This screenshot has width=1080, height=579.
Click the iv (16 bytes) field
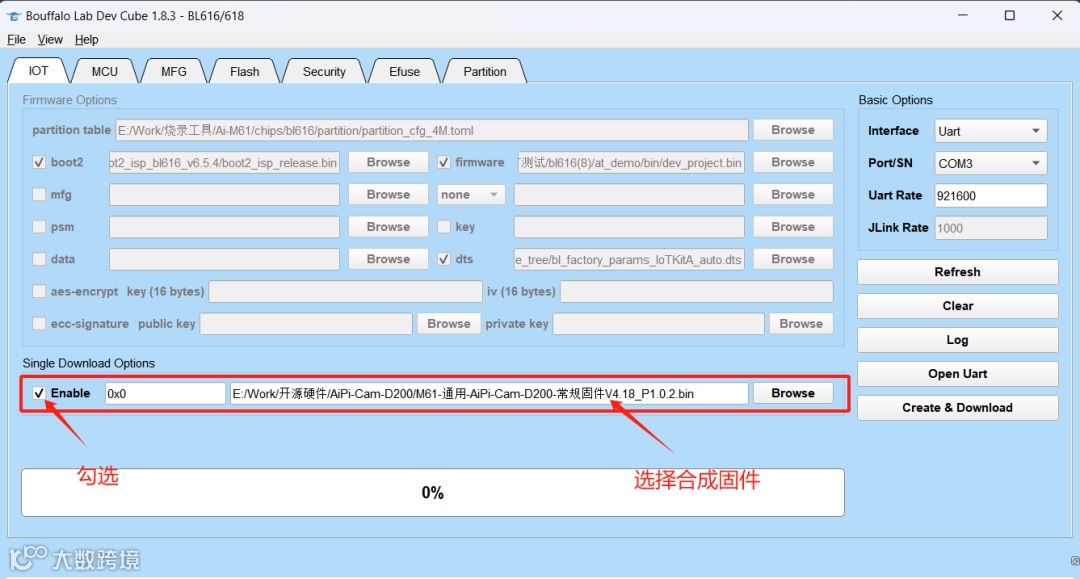pos(696,291)
